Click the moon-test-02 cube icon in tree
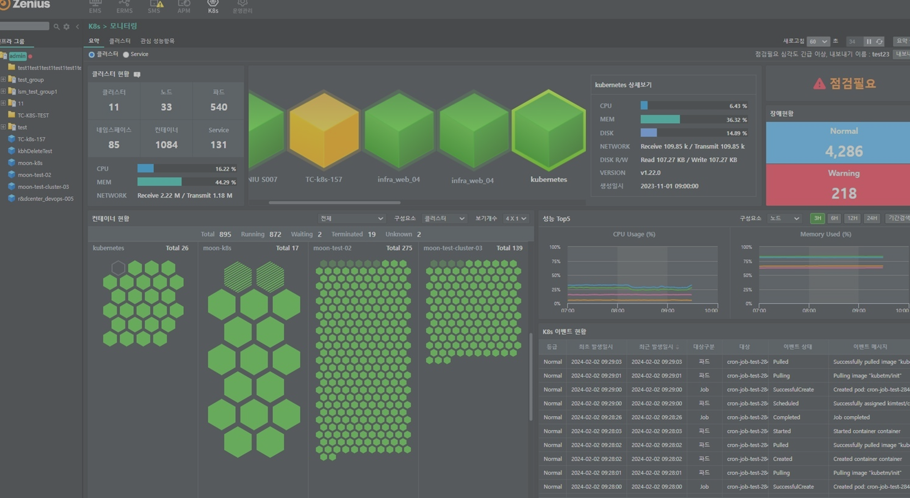 [11, 175]
